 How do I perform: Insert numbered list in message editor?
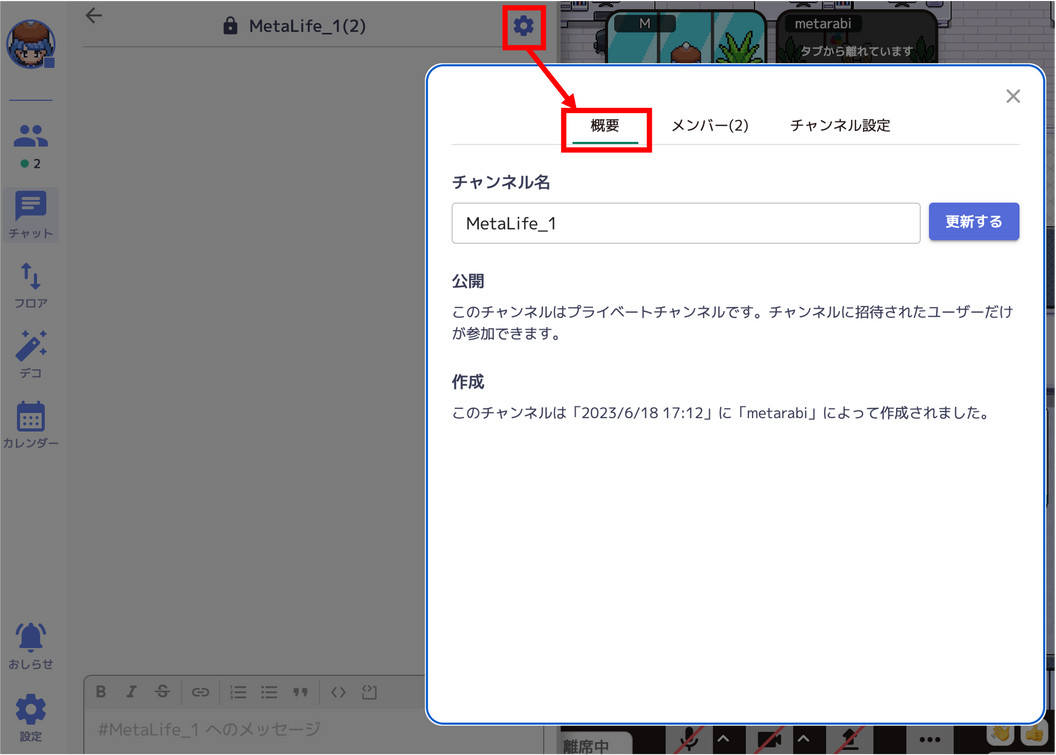pyautogui.click(x=238, y=692)
